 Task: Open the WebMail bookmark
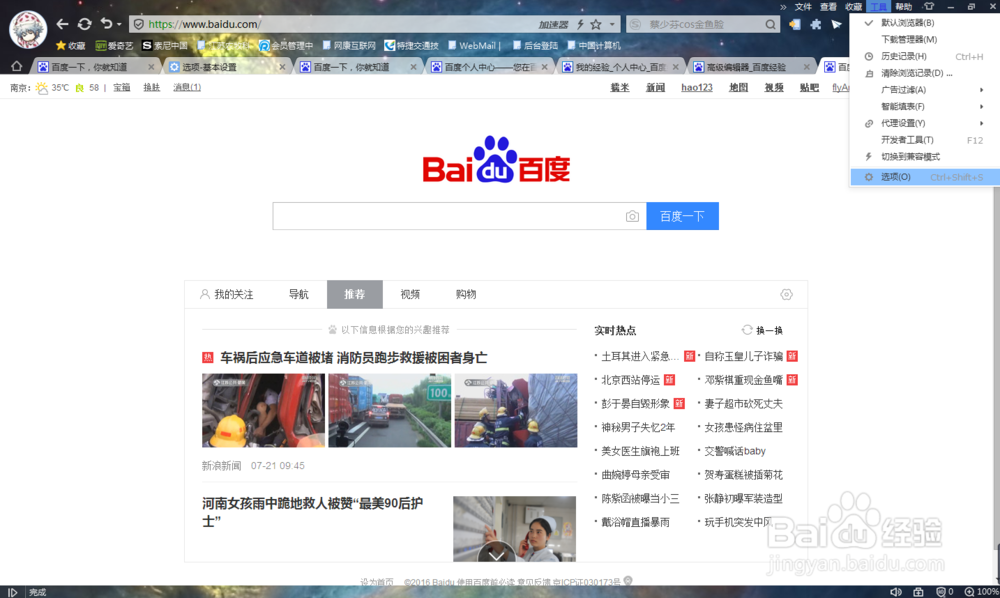[x=472, y=46]
